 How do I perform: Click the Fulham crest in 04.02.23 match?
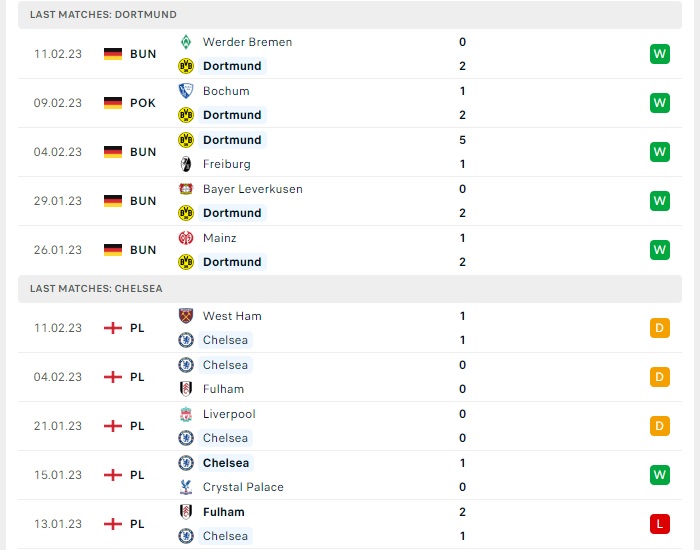(186, 389)
